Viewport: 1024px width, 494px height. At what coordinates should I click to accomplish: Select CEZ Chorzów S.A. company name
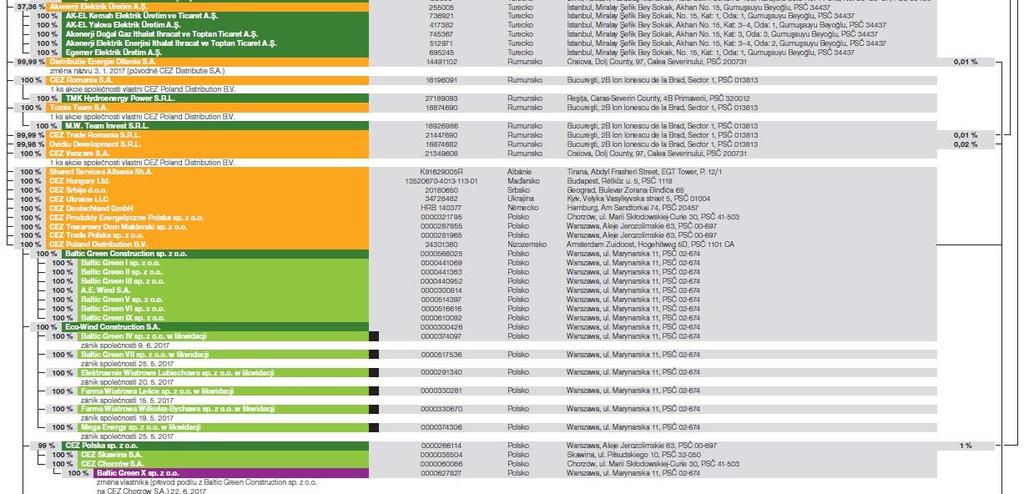pos(111,463)
